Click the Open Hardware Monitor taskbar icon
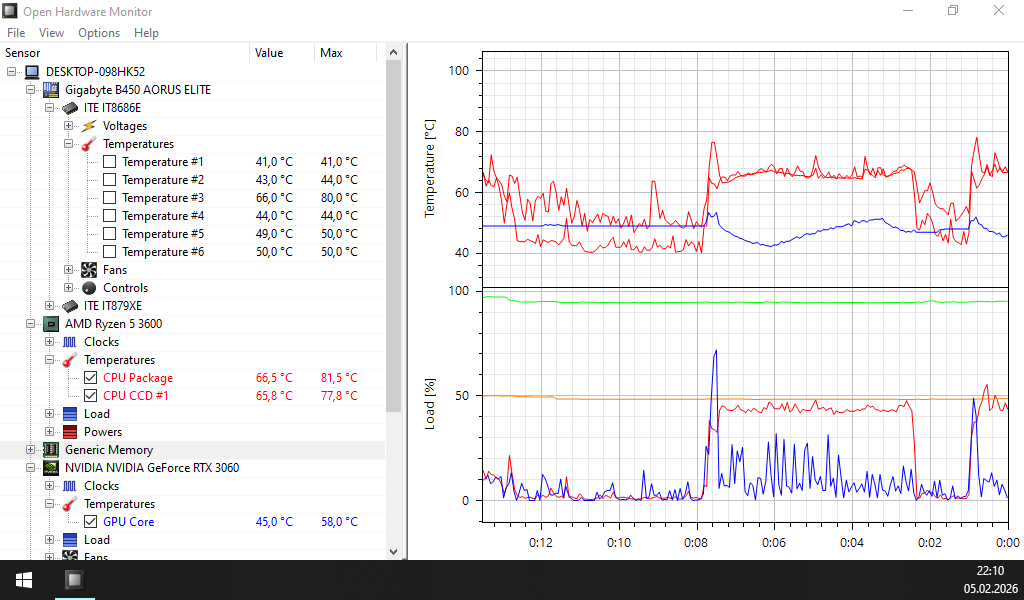This screenshot has height=600, width=1024. [x=74, y=580]
